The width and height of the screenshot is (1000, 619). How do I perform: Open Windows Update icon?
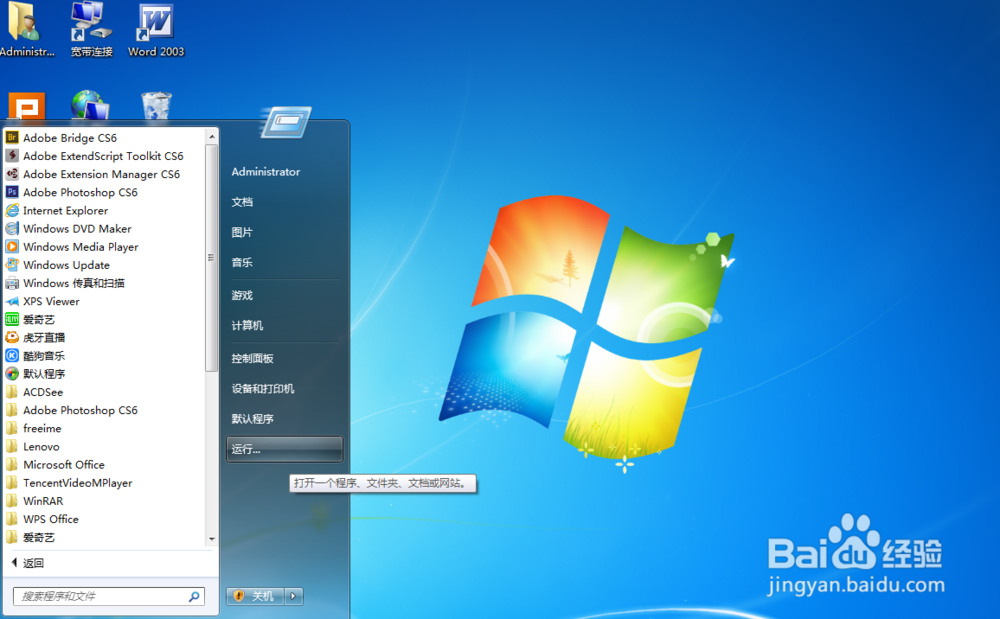[12, 265]
